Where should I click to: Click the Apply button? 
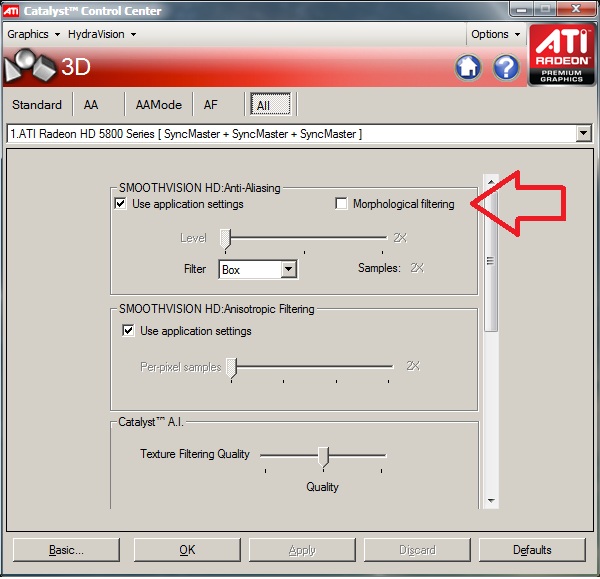(302, 550)
